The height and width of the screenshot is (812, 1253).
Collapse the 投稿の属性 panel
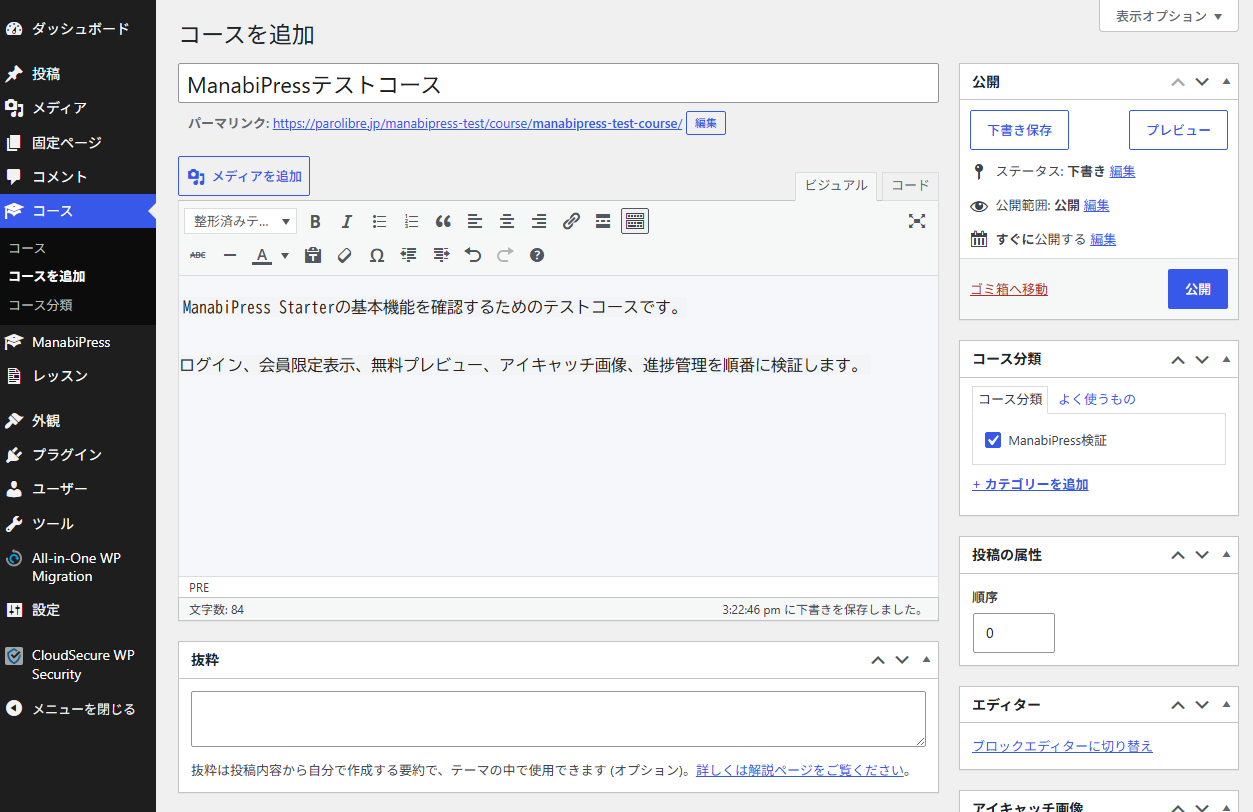[1226, 554]
